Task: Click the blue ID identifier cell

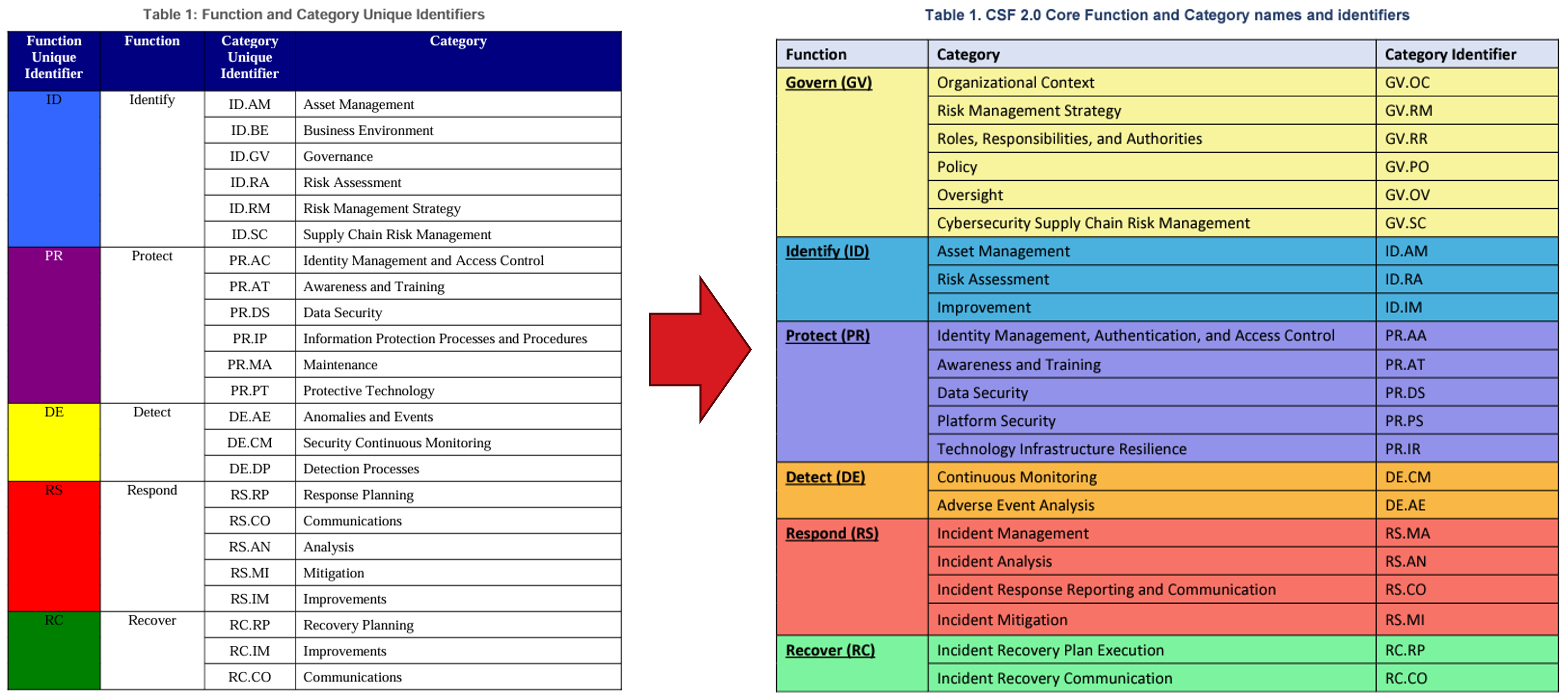Action: [x=54, y=169]
